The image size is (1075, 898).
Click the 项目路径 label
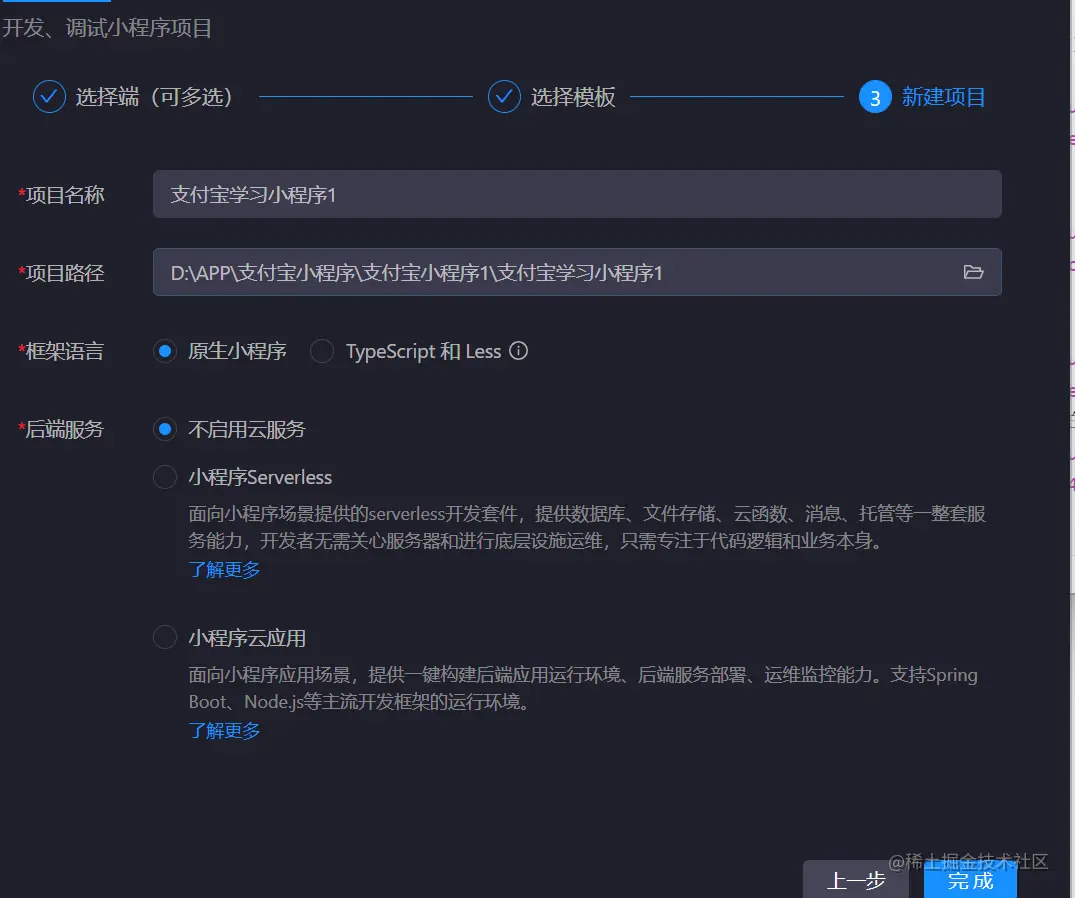tap(62, 273)
